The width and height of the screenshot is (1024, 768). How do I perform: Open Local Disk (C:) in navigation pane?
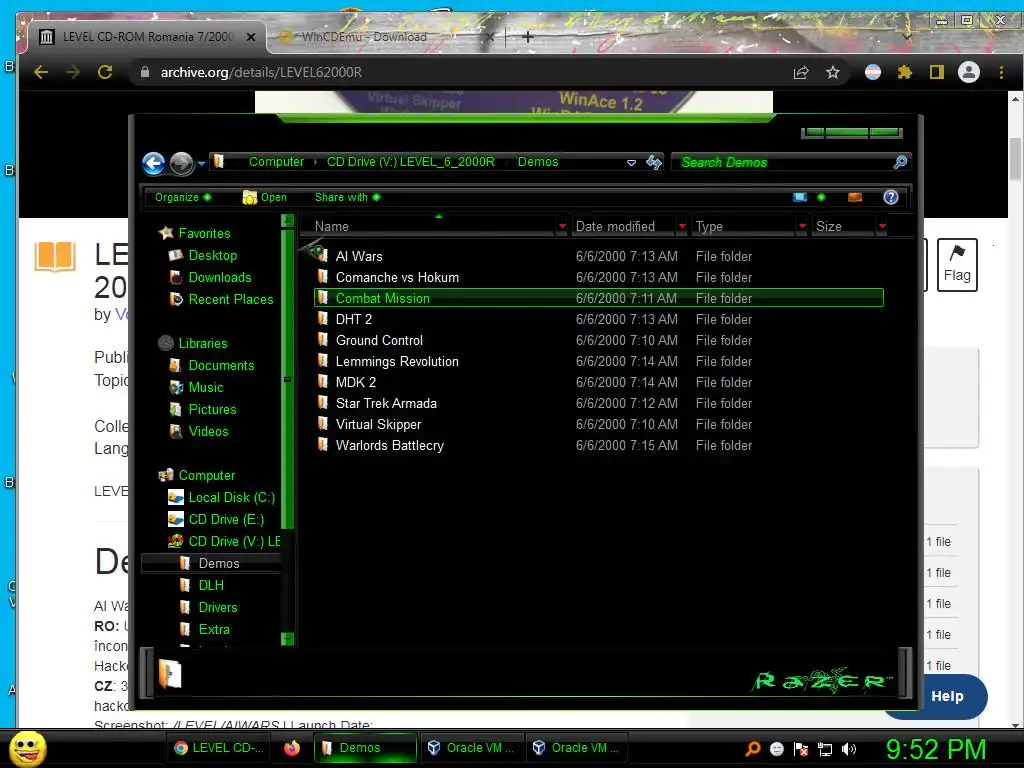click(231, 497)
